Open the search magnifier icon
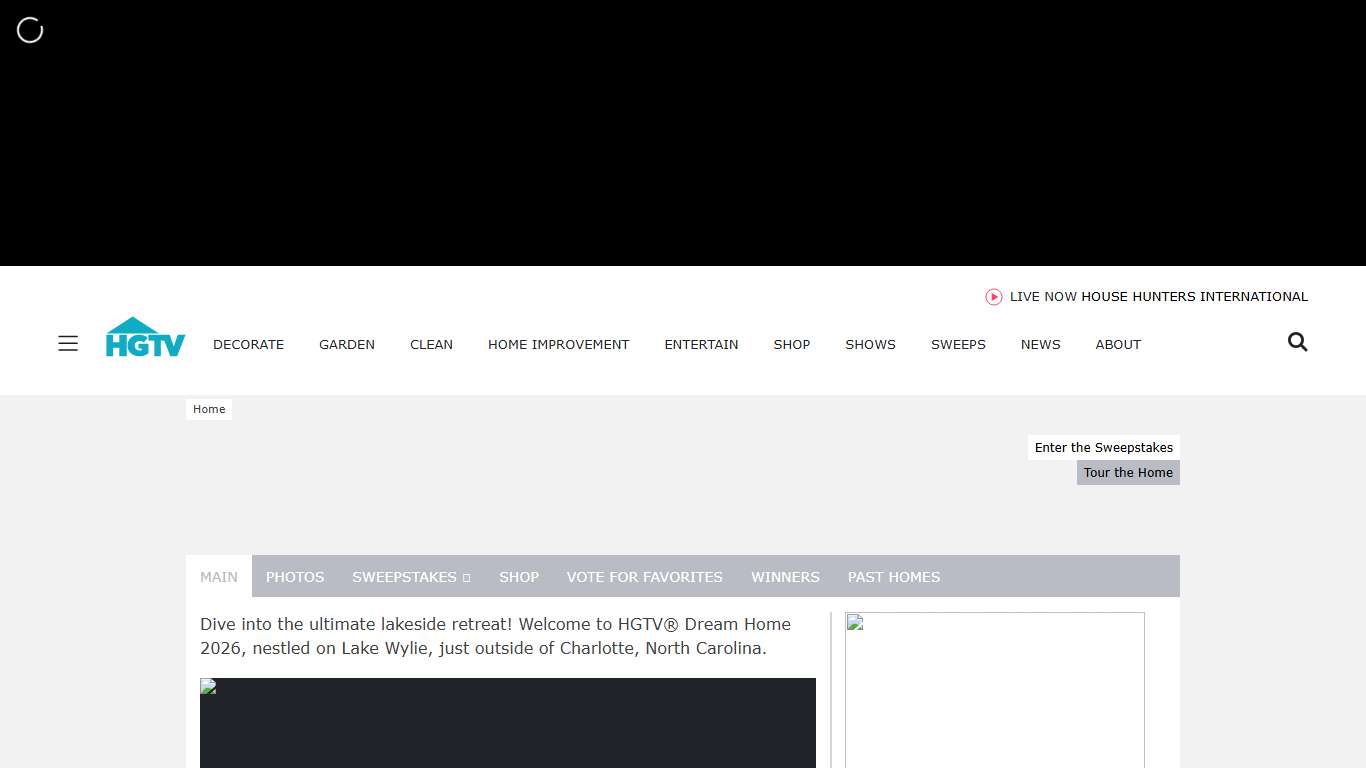The image size is (1366, 768). pyautogui.click(x=1297, y=342)
